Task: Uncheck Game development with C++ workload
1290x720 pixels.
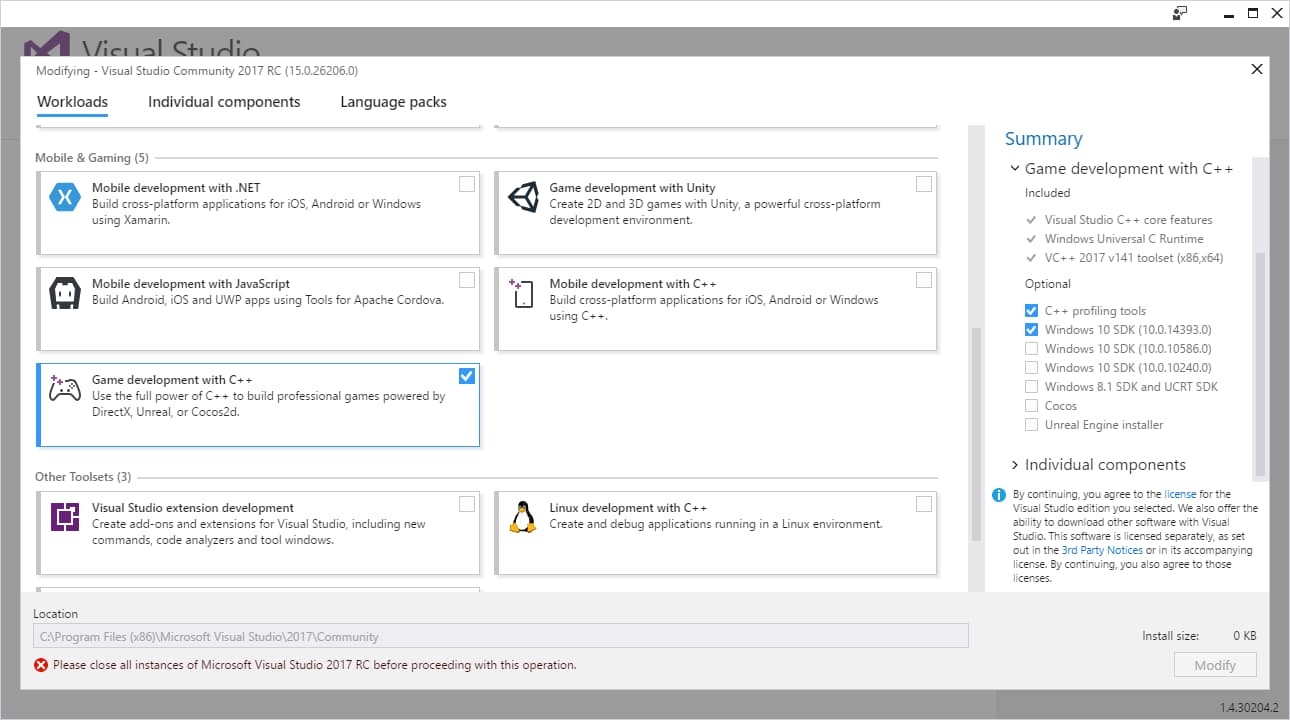Action: [x=467, y=376]
